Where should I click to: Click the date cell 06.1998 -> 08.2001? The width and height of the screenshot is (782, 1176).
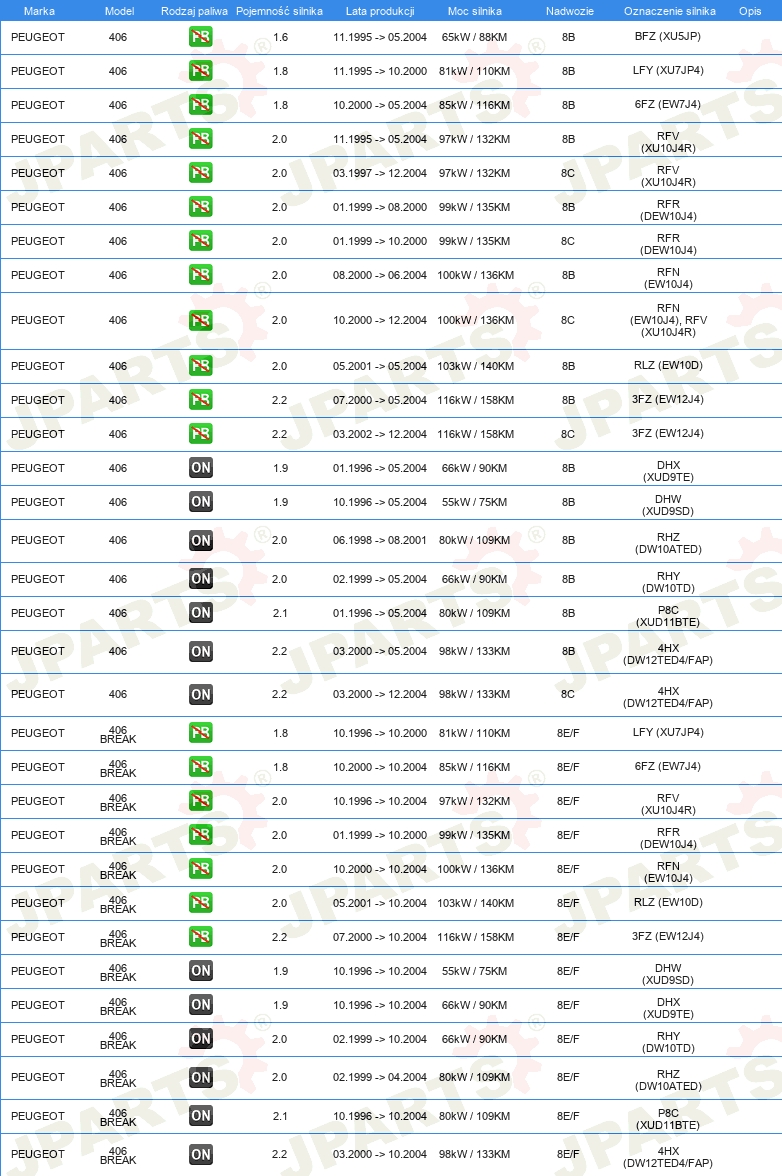coord(380,540)
